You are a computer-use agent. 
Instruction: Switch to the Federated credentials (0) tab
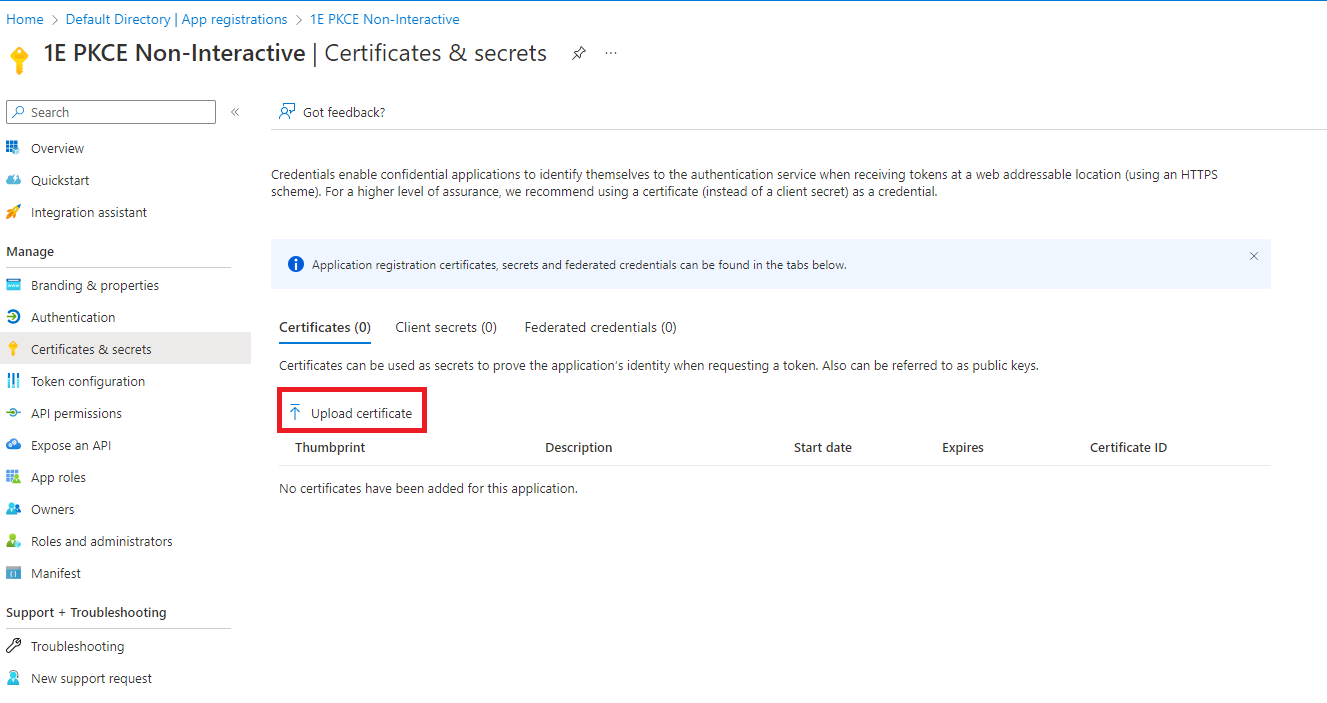click(600, 327)
